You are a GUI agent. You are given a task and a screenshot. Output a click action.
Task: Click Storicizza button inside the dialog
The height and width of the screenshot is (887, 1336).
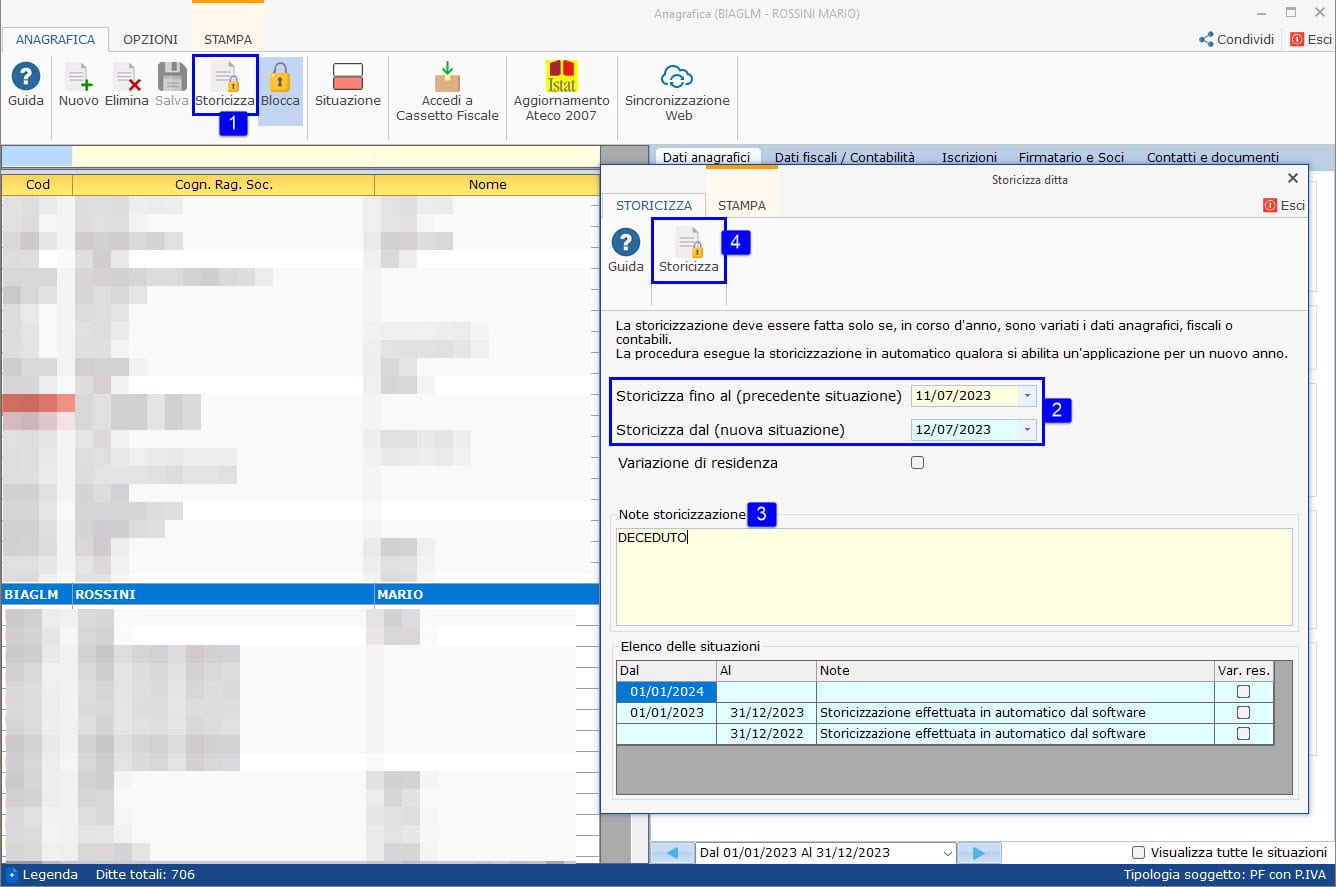688,251
